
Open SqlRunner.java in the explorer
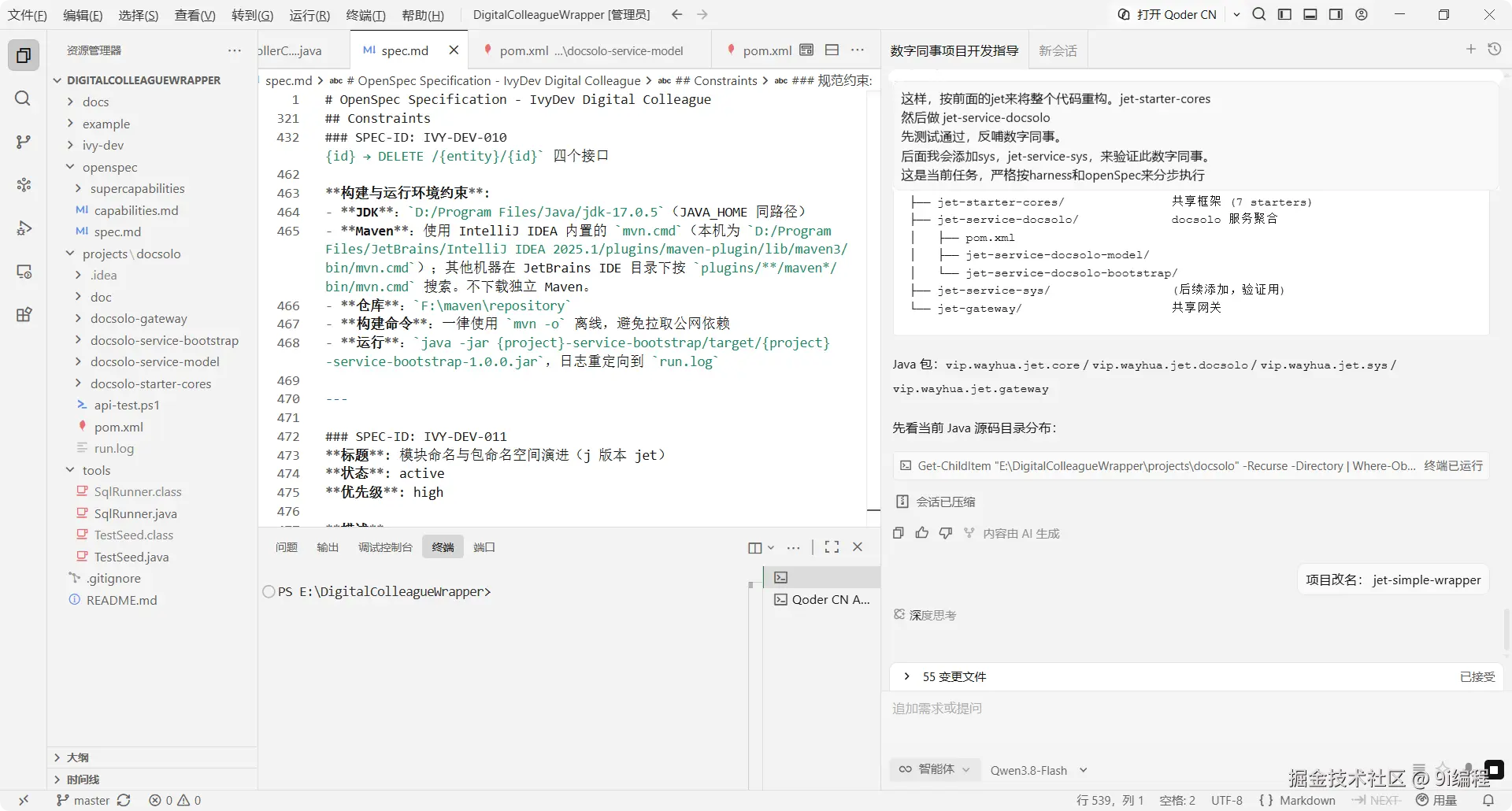tap(135, 513)
